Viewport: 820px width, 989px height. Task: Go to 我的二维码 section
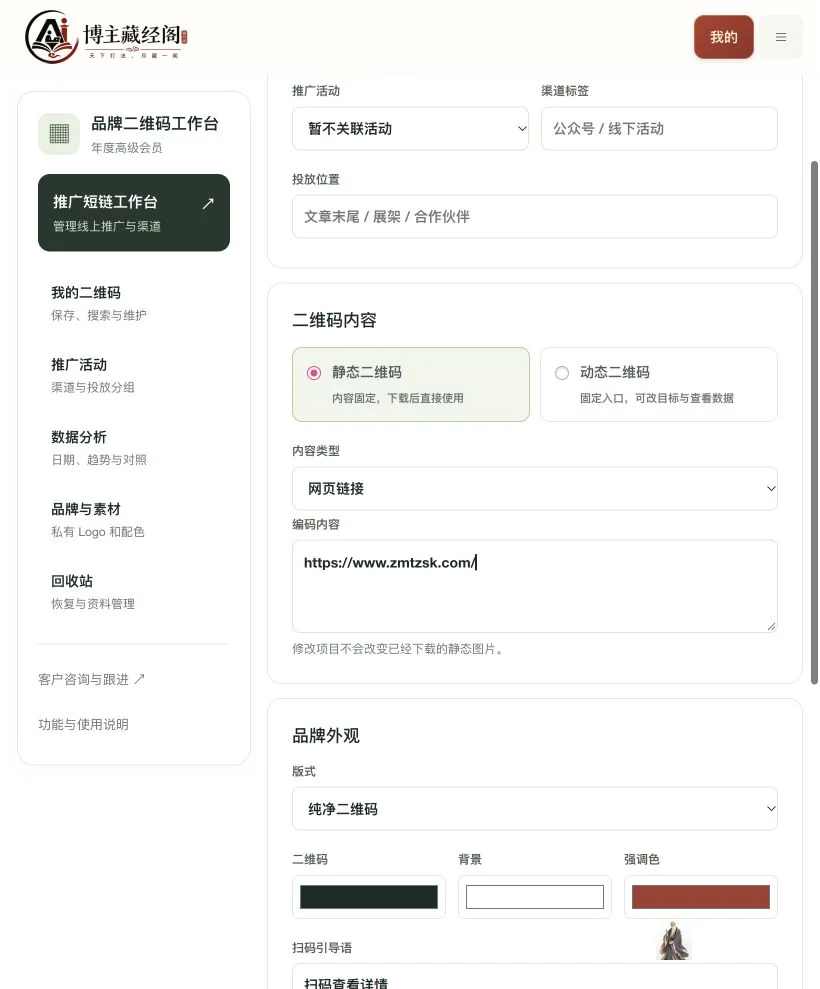134,303
